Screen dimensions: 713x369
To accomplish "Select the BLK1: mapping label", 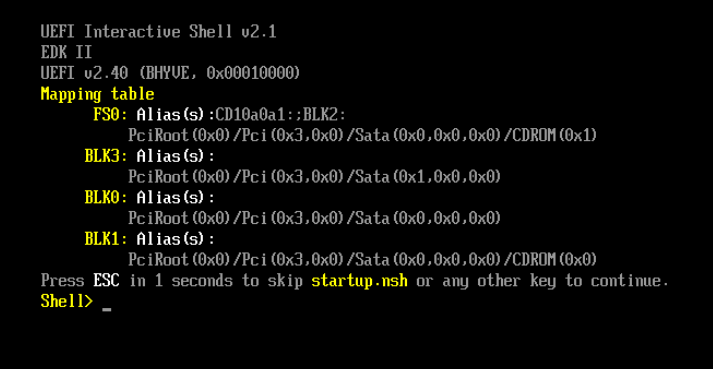I will [107, 239].
